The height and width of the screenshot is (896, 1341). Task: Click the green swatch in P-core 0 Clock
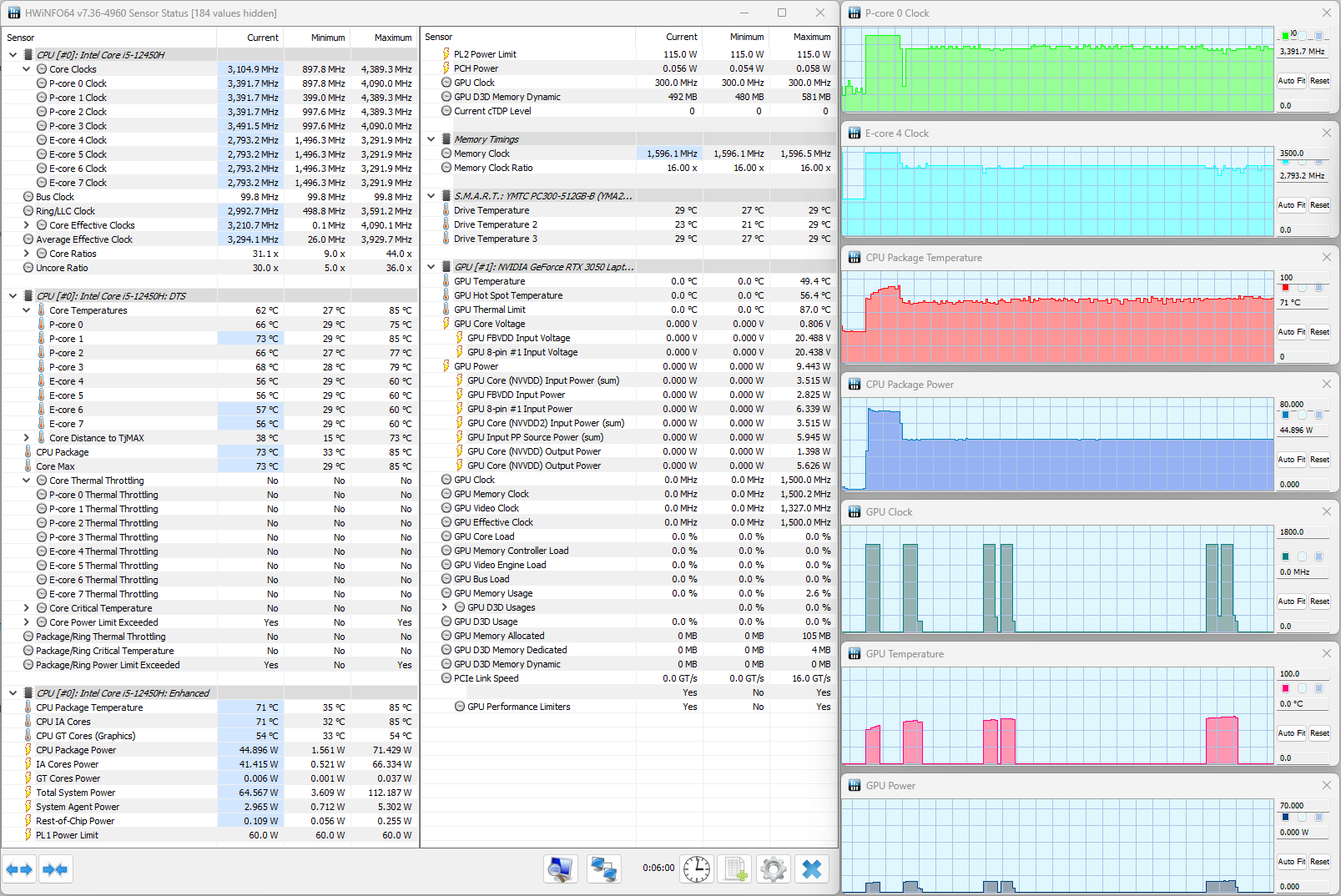coord(1285,36)
